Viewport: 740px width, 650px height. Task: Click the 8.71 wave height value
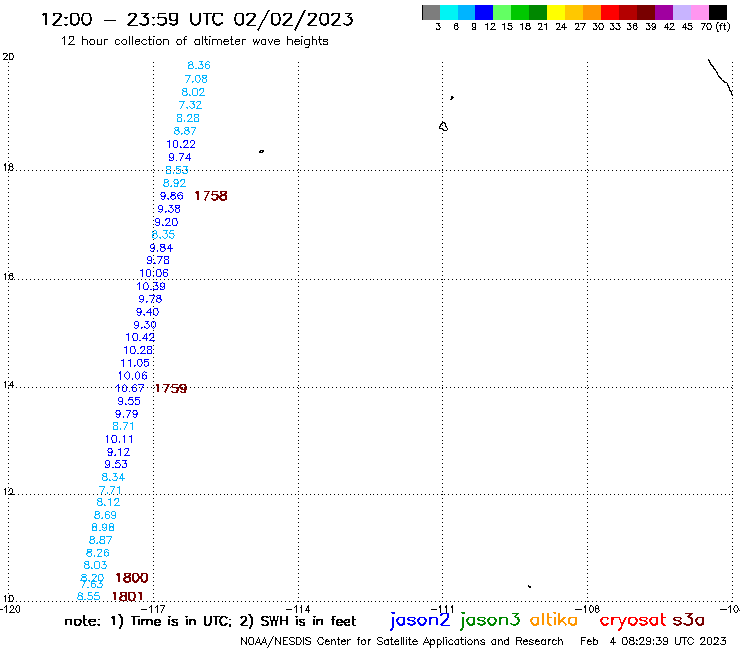coord(123,426)
